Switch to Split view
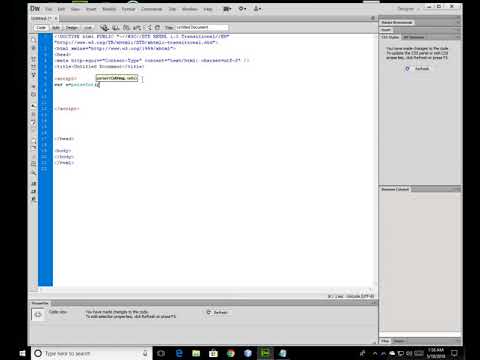Viewport: 480px width, 360px height. (x=56, y=28)
